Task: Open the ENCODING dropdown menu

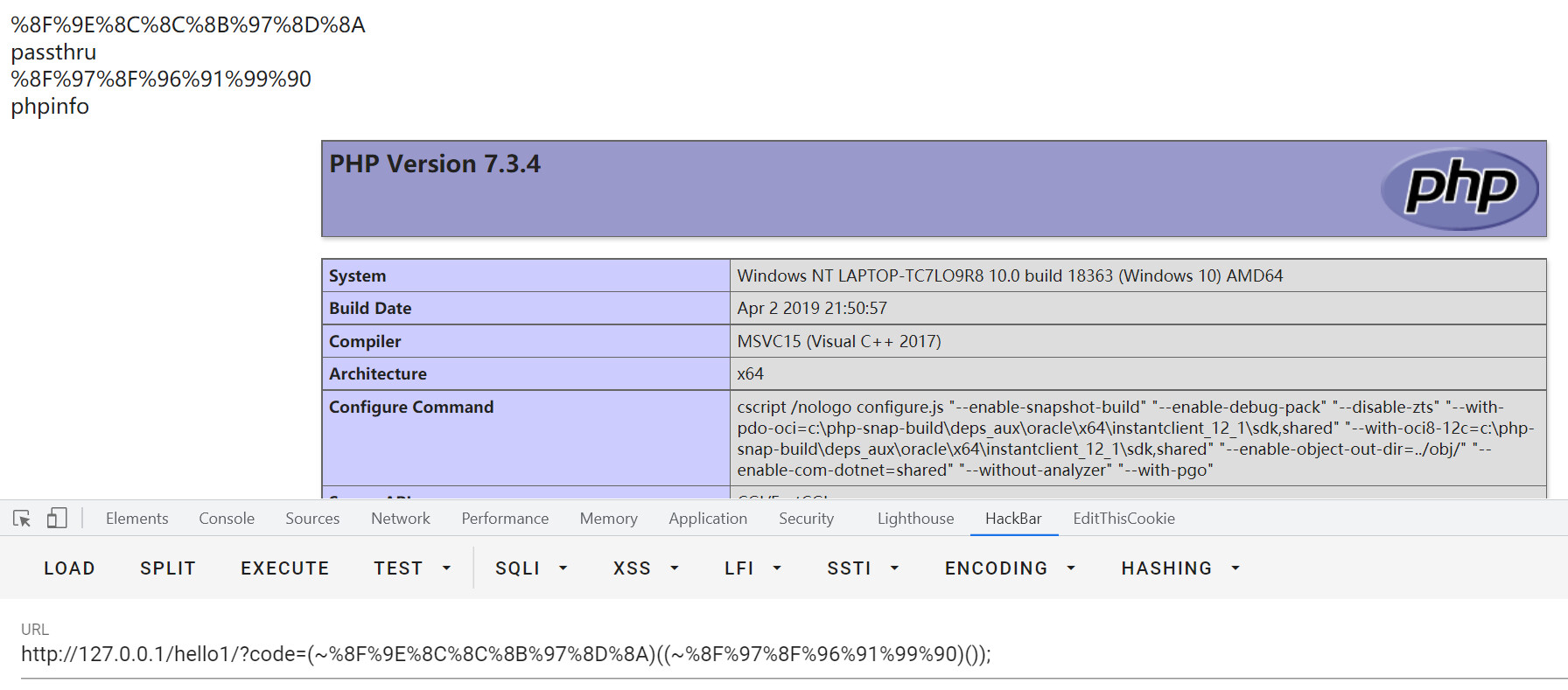Action: click(1010, 568)
